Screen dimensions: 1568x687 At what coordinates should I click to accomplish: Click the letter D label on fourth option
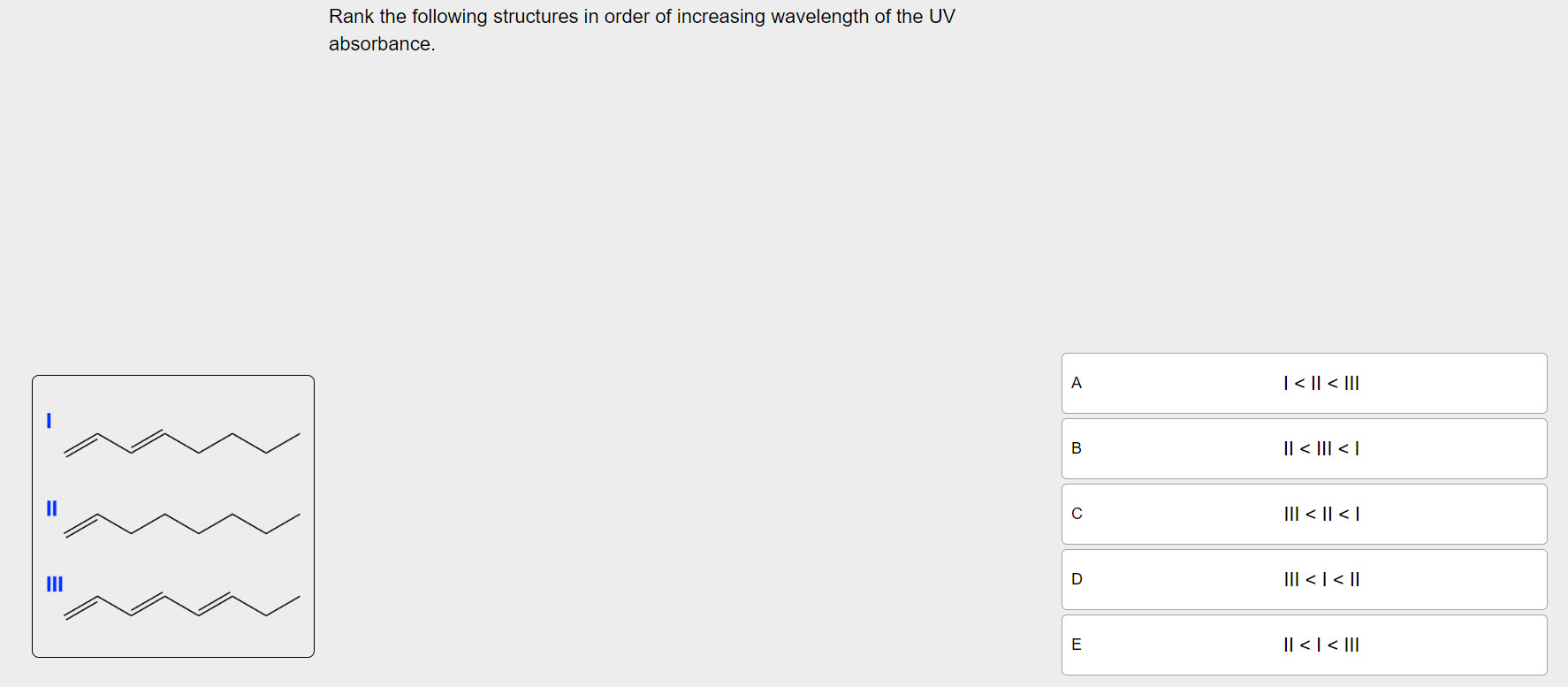1077,579
